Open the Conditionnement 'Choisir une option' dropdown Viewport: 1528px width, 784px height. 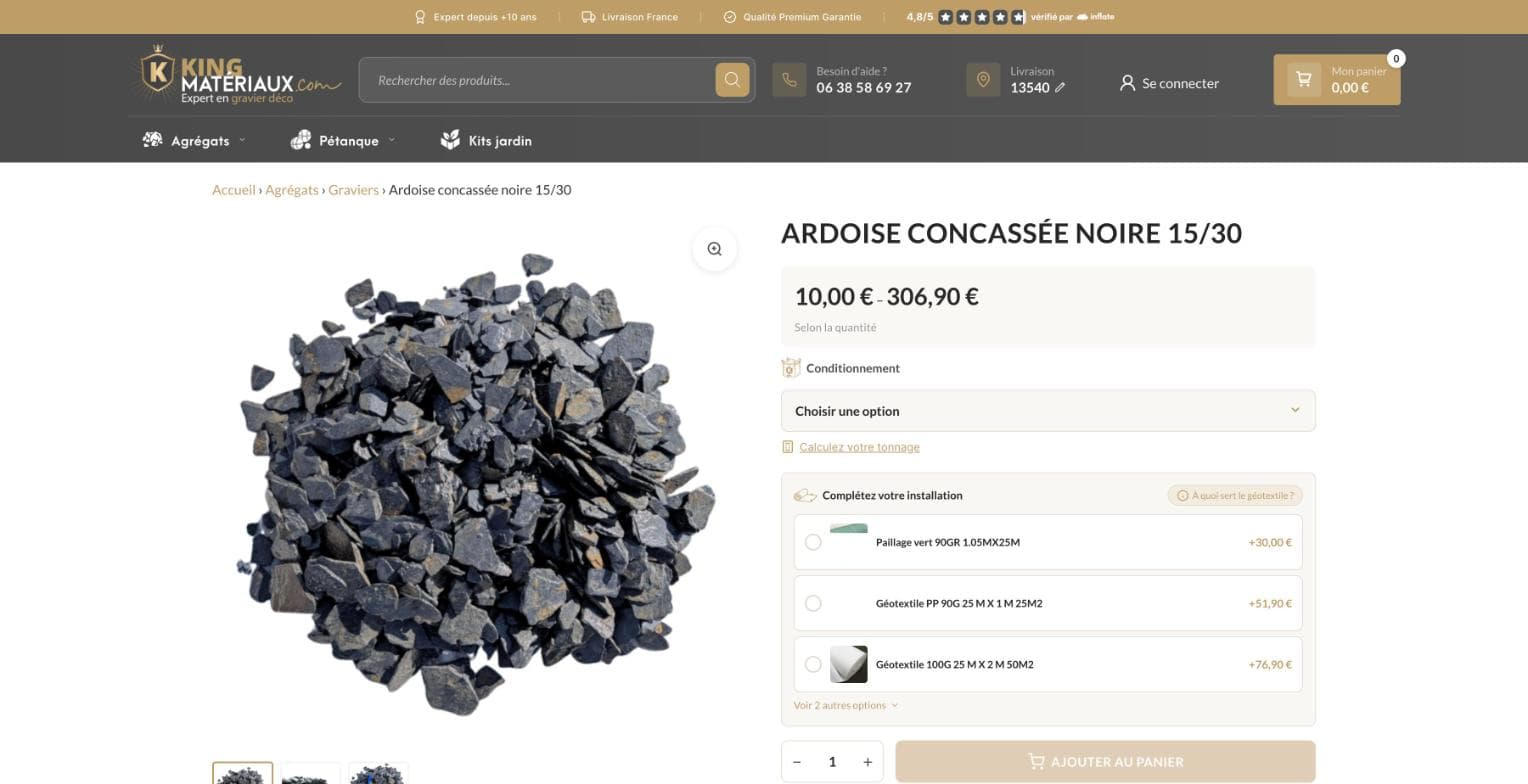1048,411
